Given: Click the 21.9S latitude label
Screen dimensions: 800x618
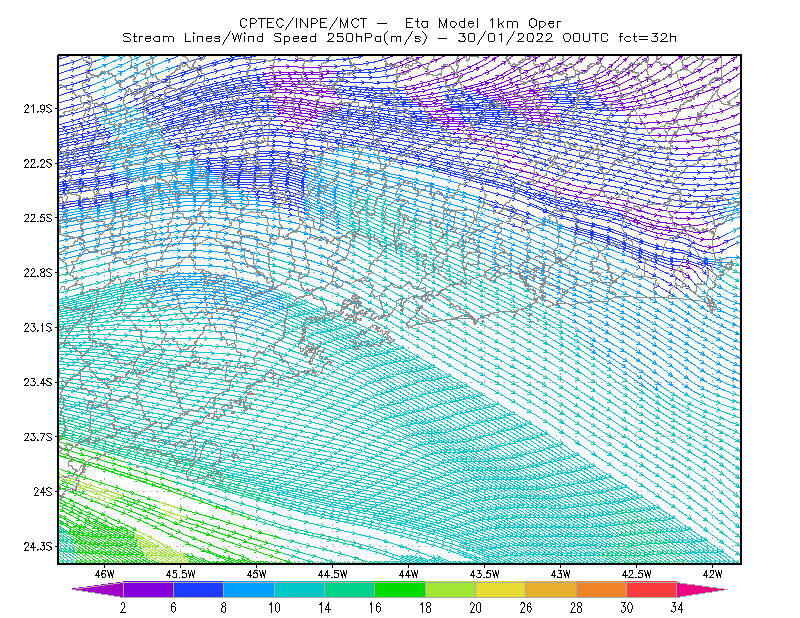Looking at the screenshot, I should pos(38,109).
